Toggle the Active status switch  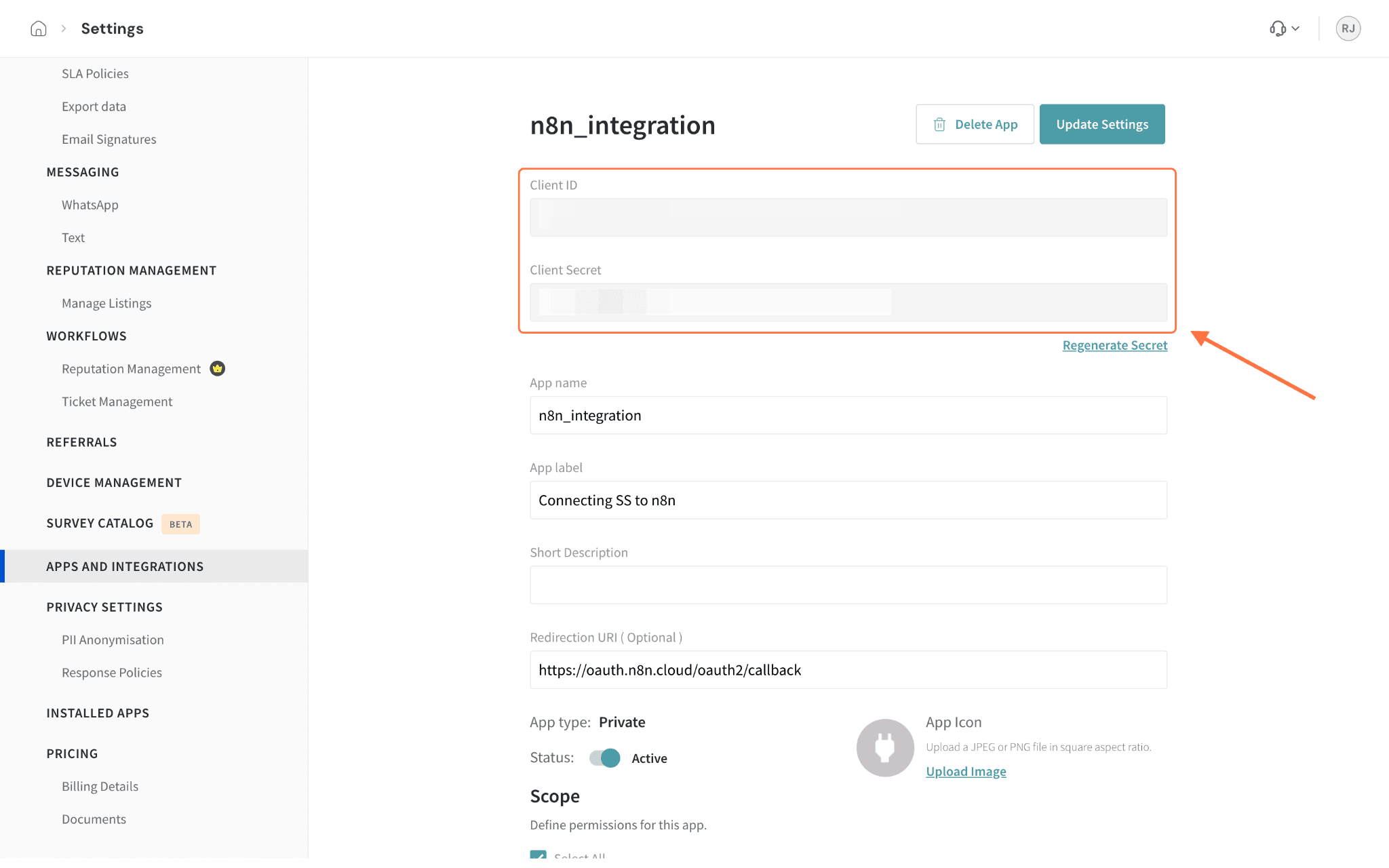coord(604,757)
